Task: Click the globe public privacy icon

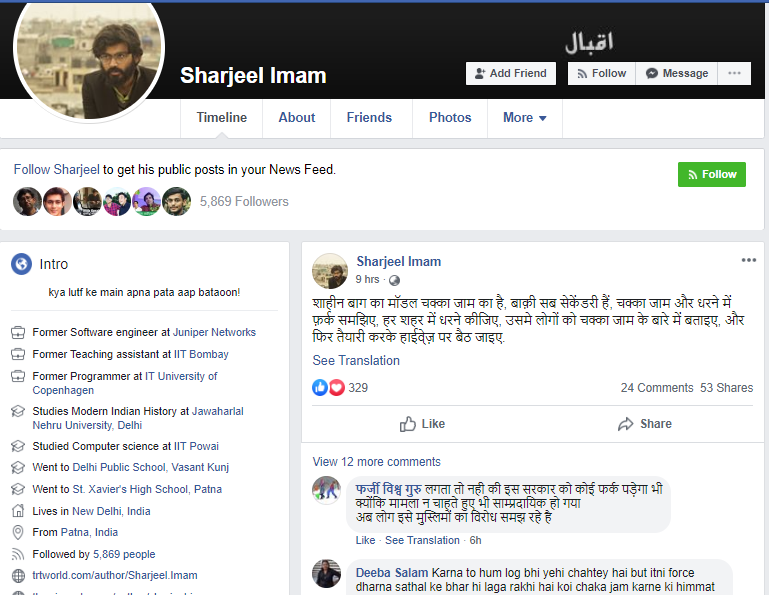Action: point(394,280)
